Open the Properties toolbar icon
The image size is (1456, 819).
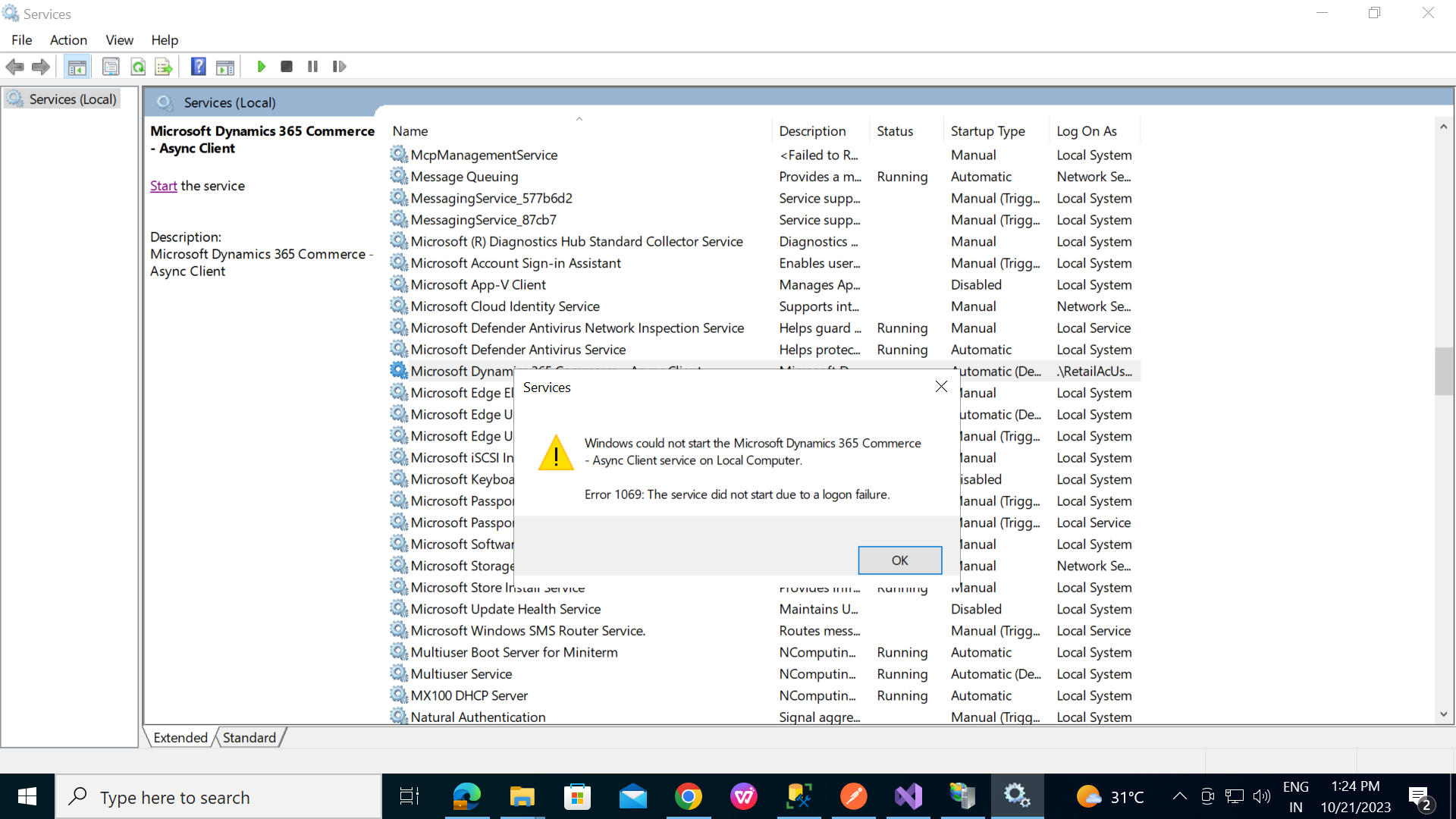(111, 67)
